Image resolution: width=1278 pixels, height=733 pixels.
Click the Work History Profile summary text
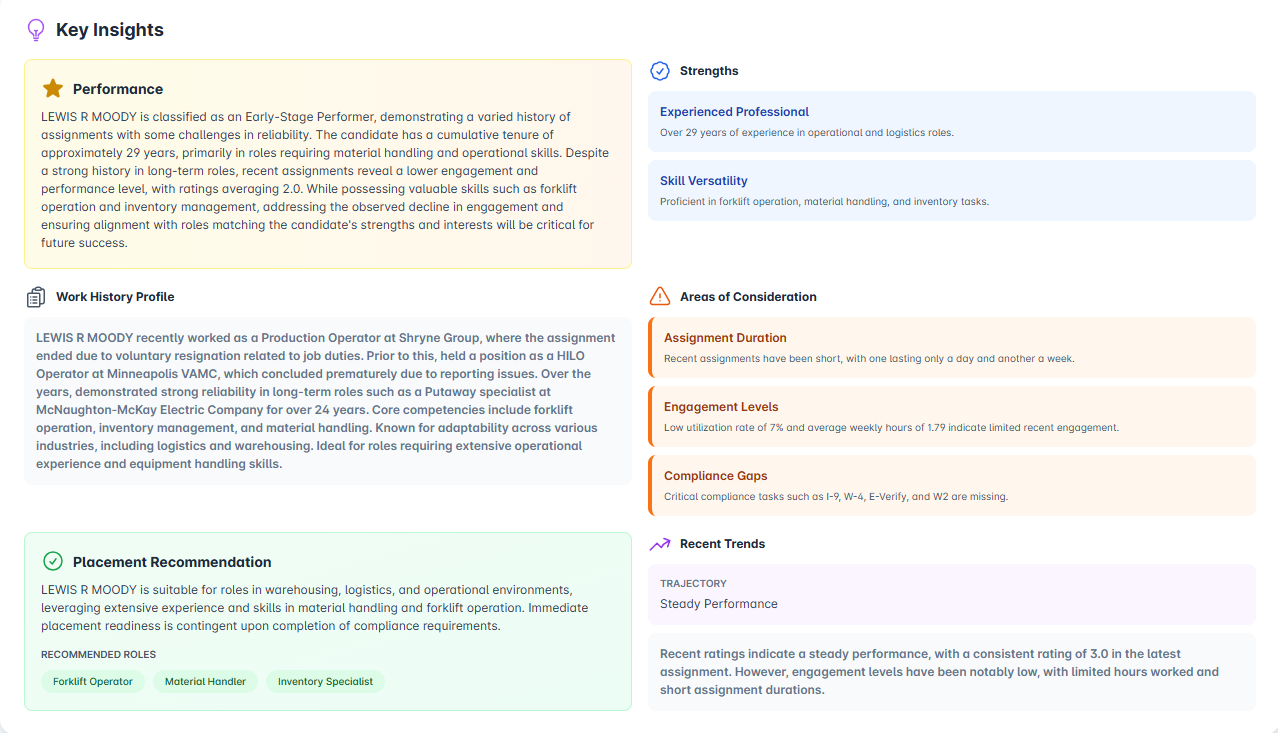tap(328, 401)
